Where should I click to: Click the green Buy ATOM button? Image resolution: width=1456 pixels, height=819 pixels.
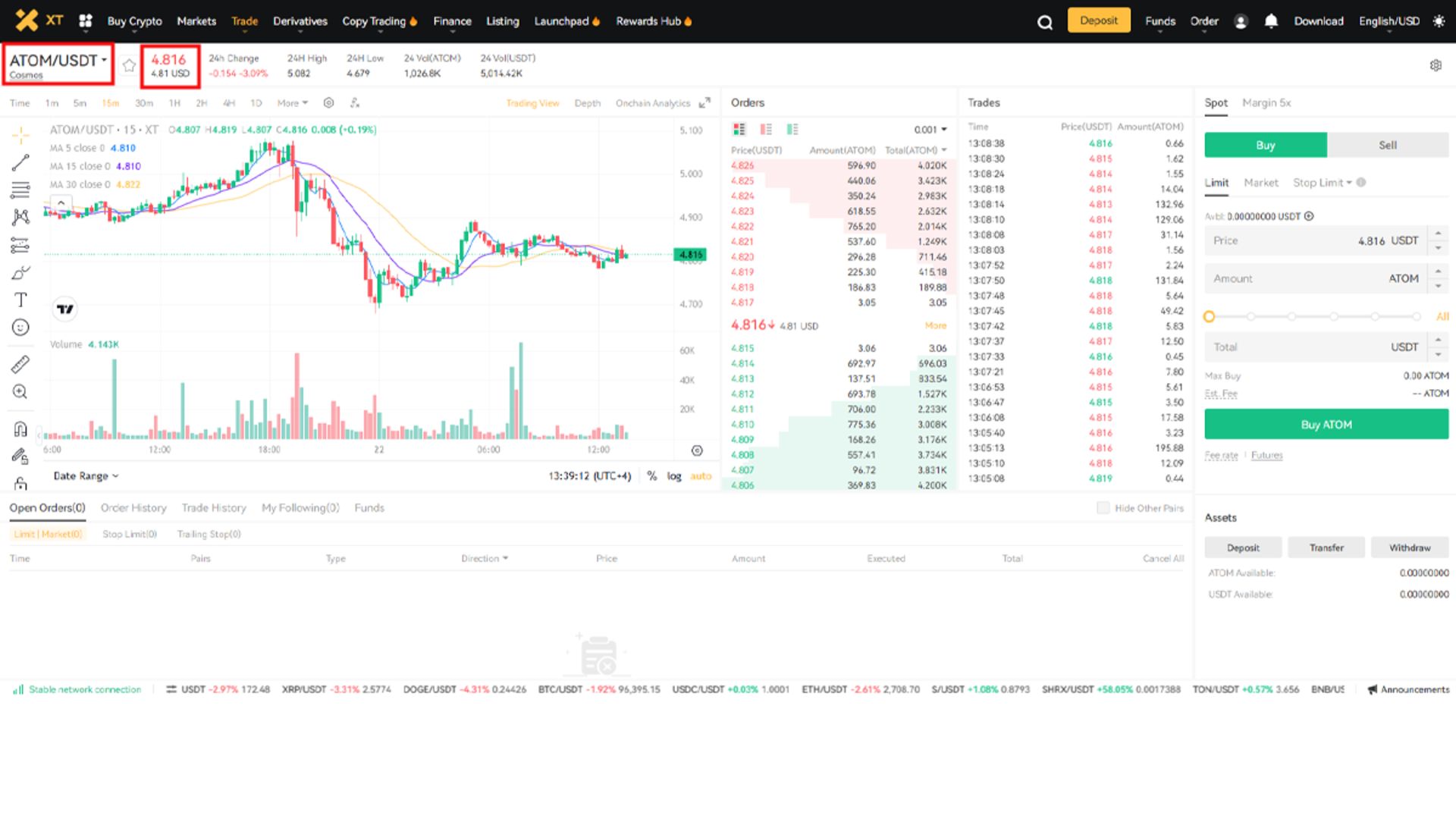(1326, 425)
